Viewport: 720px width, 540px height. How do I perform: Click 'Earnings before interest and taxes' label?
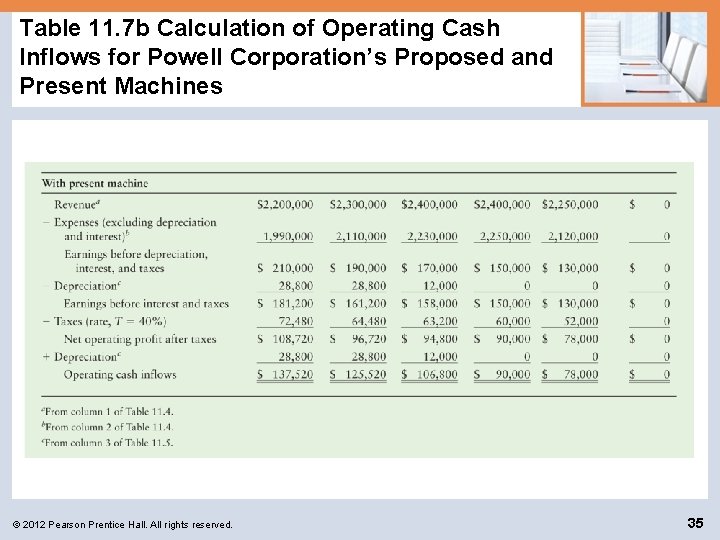pos(146,304)
